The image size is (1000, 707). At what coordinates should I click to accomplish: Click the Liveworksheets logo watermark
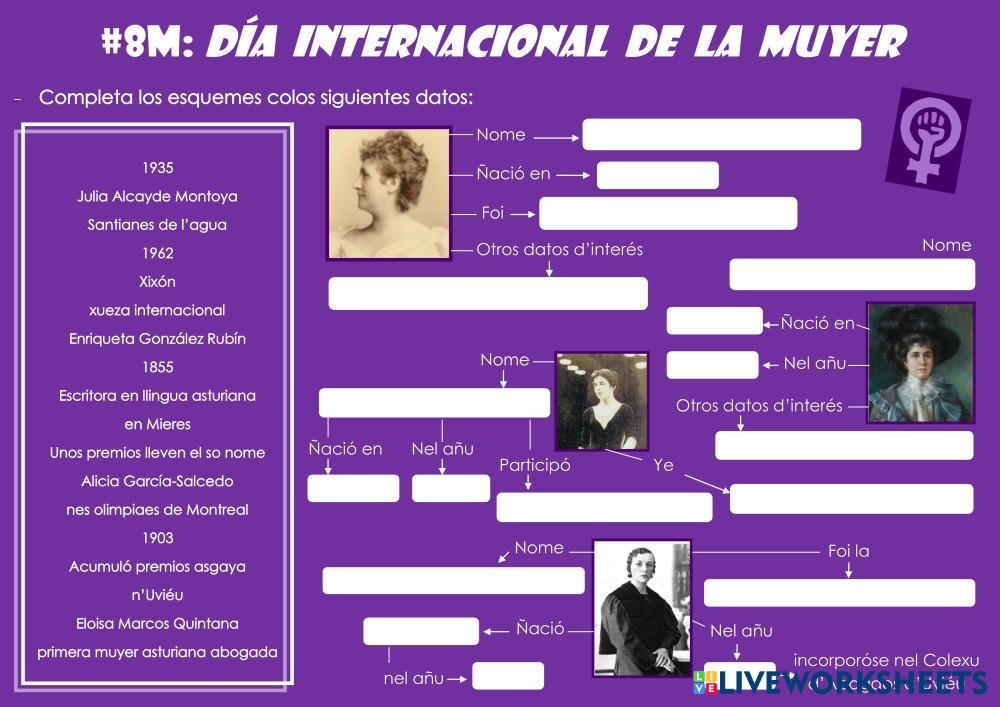pos(840,683)
